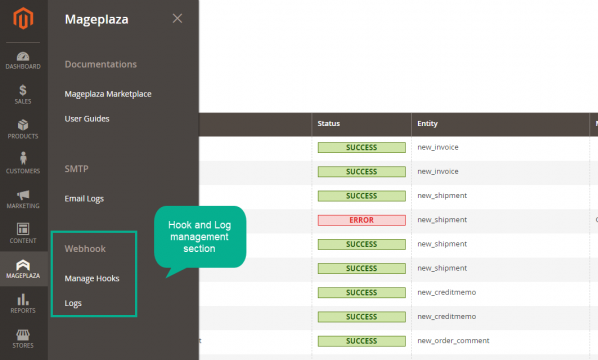Click the Documentations section heading
Image resolution: width=598 pixels, height=360 pixels.
click(101, 64)
